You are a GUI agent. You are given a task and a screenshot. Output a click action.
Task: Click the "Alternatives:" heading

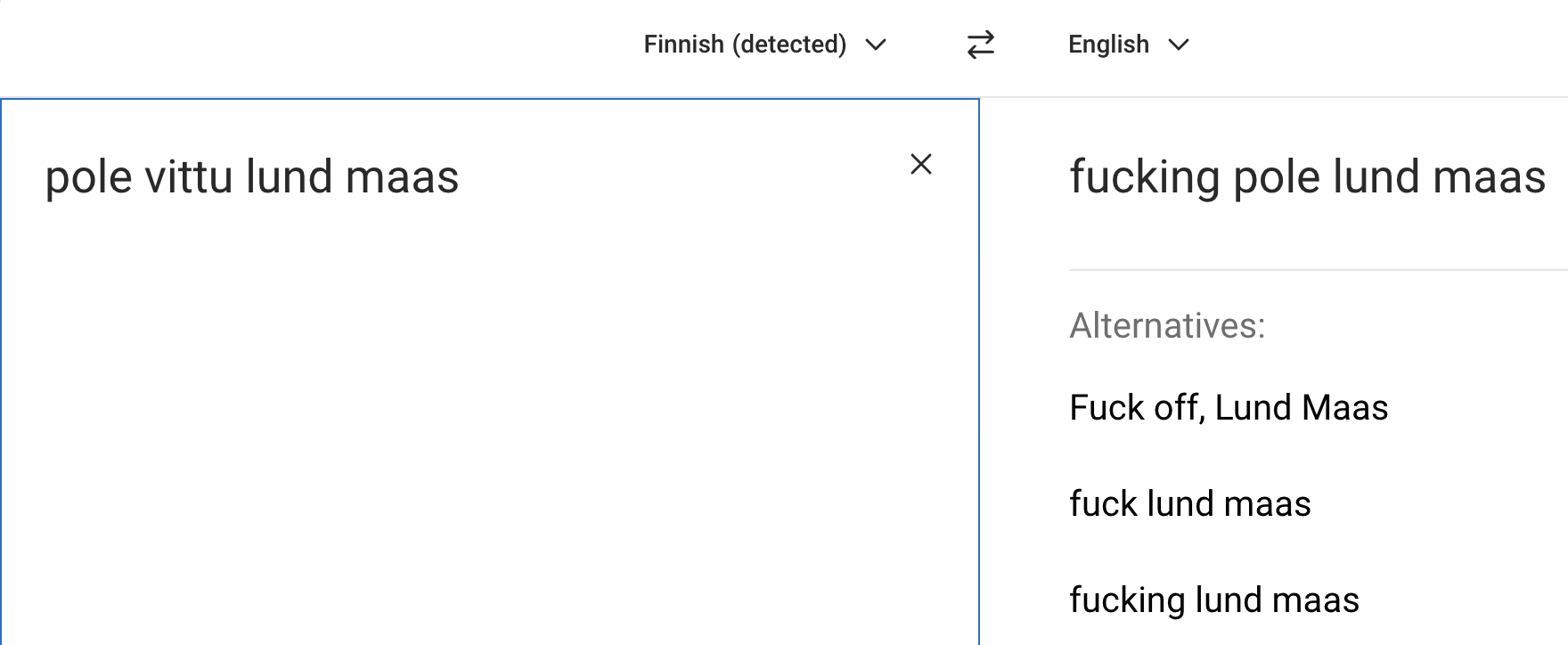coord(1167,326)
